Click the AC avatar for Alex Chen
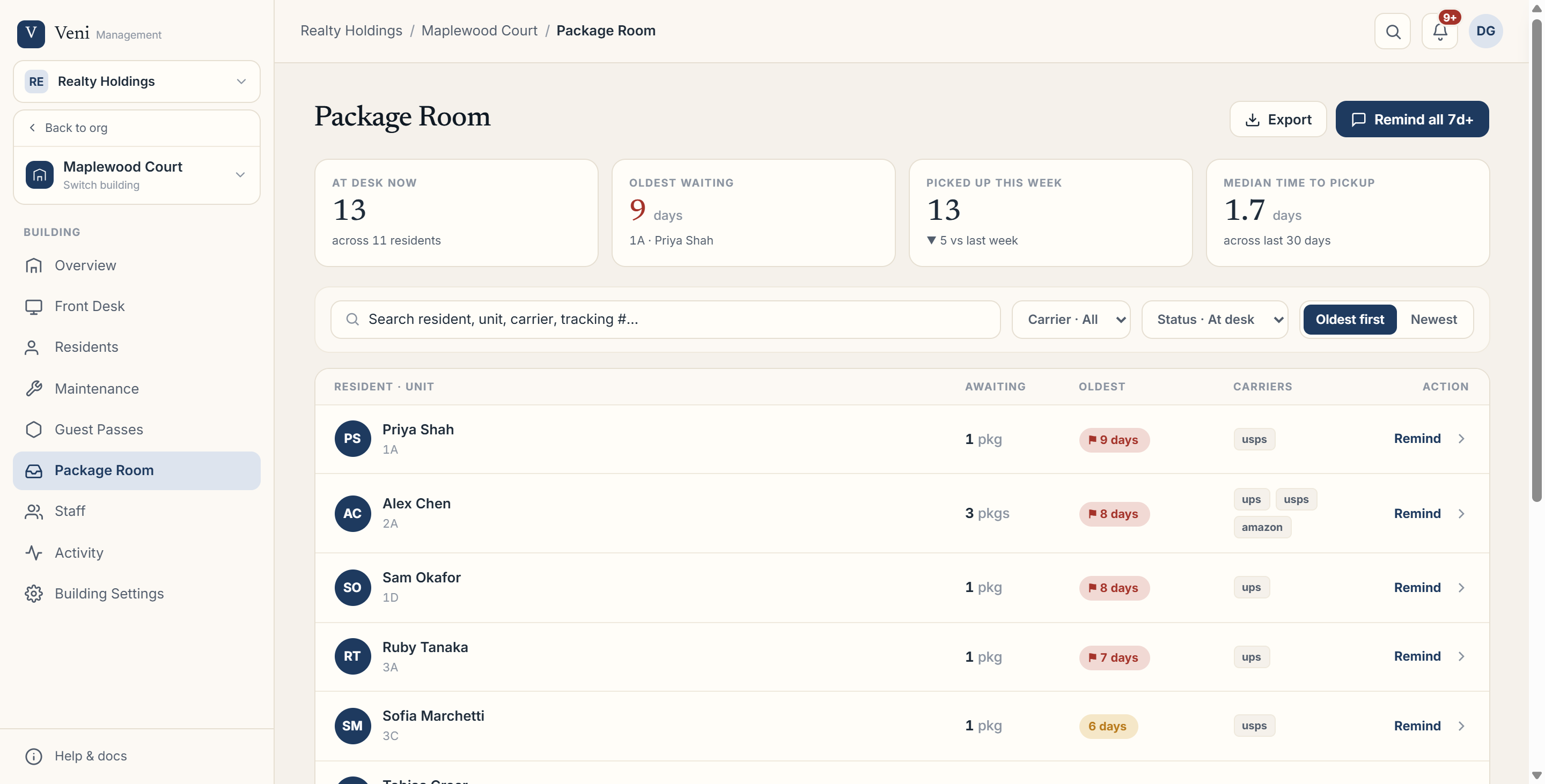Image resolution: width=1545 pixels, height=784 pixels. (x=352, y=514)
